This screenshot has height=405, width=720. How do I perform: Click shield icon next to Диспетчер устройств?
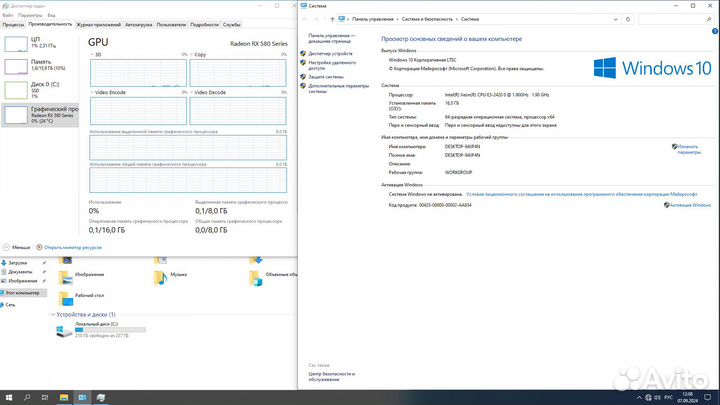click(303, 54)
